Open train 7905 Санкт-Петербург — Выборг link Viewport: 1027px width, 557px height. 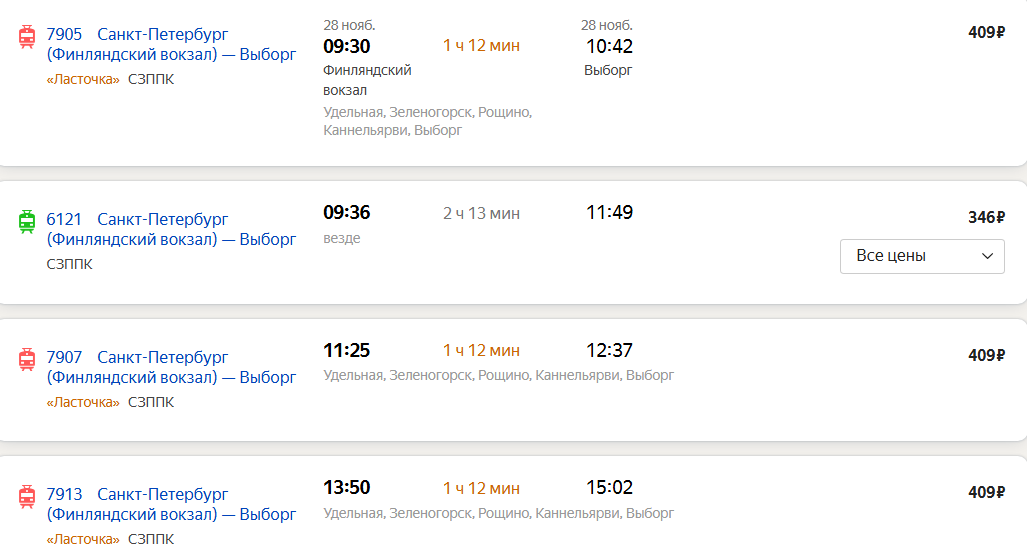171,44
